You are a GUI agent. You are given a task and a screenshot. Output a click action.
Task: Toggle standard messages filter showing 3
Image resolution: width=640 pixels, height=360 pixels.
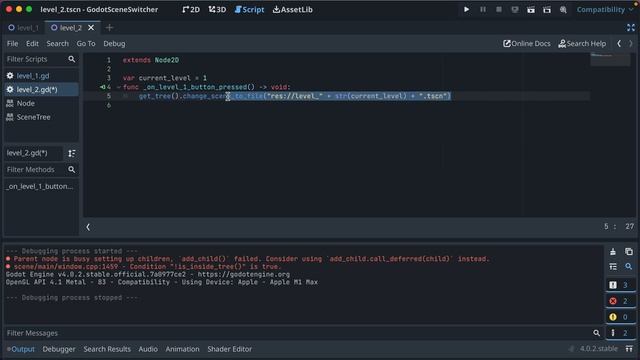620,285
